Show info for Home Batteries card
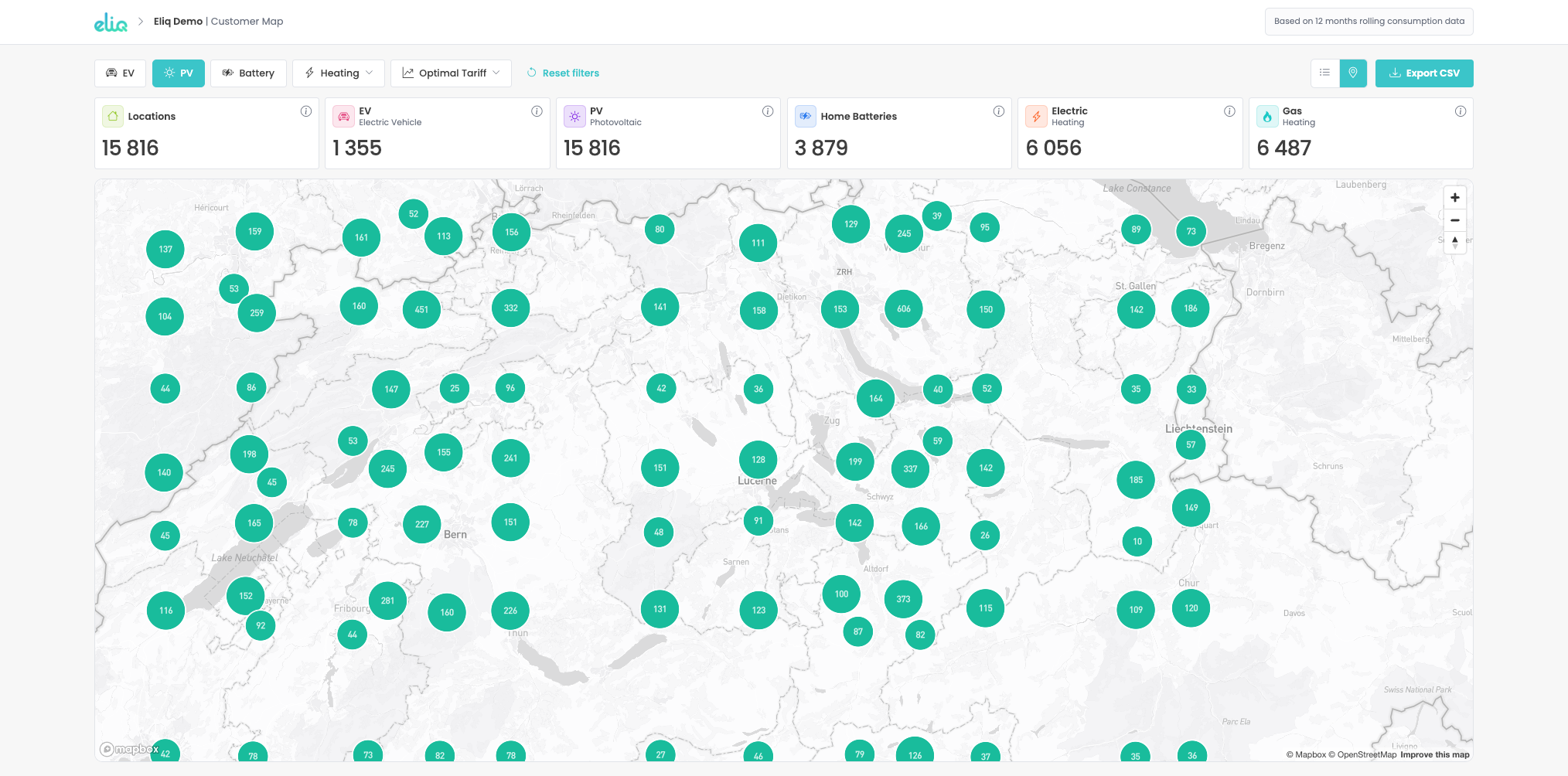Image resolution: width=1568 pixels, height=776 pixels. (999, 111)
